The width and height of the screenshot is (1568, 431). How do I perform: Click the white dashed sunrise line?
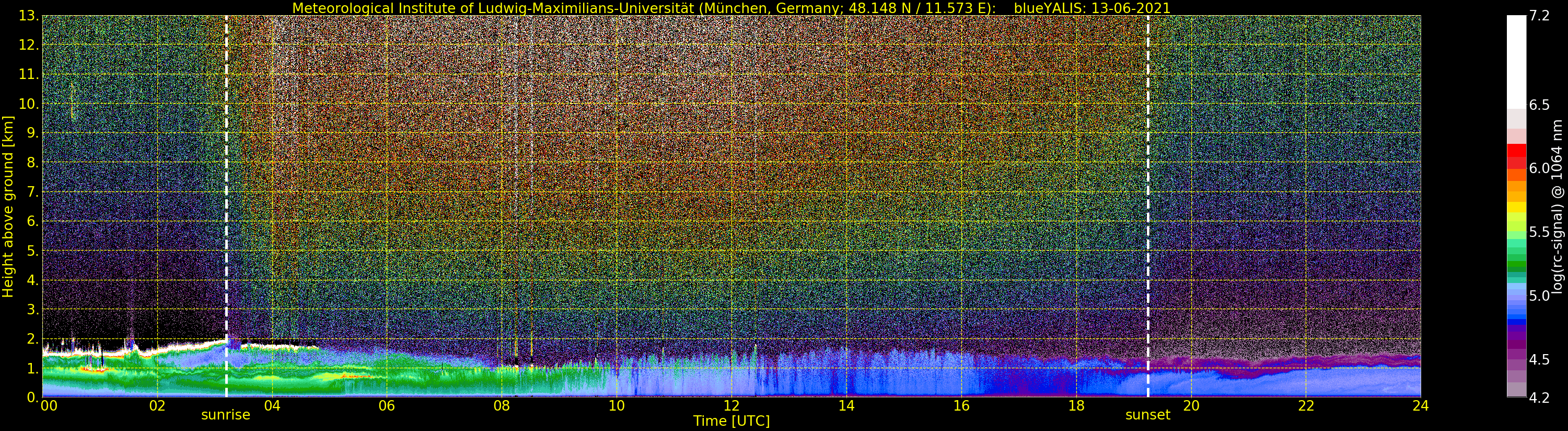point(226,206)
